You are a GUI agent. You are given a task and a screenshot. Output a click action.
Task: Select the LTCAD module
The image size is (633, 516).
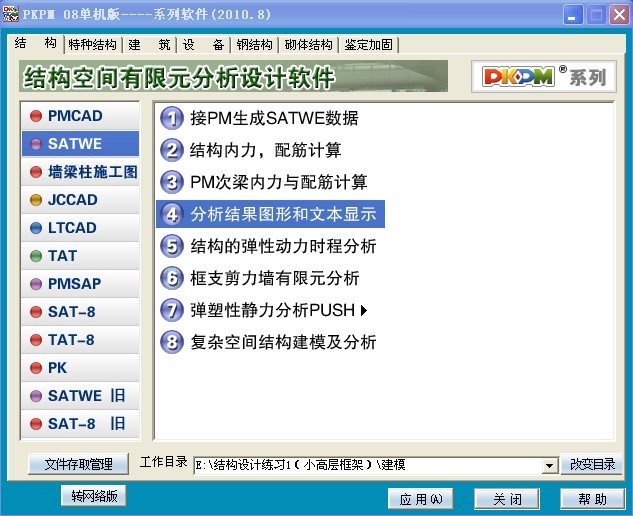tap(80, 228)
